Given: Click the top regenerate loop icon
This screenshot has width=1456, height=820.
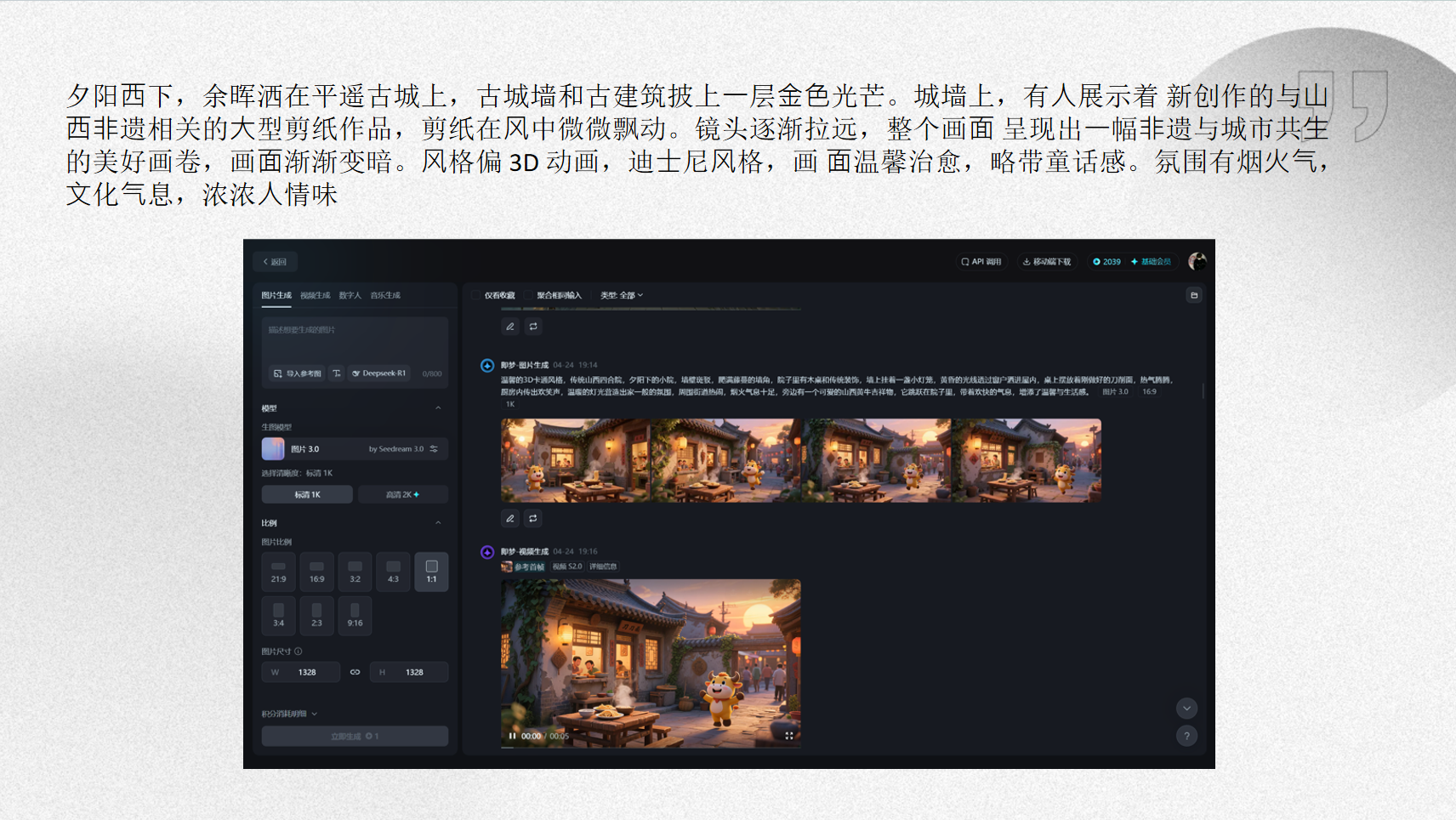Looking at the screenshot, I should pos(533,327).
